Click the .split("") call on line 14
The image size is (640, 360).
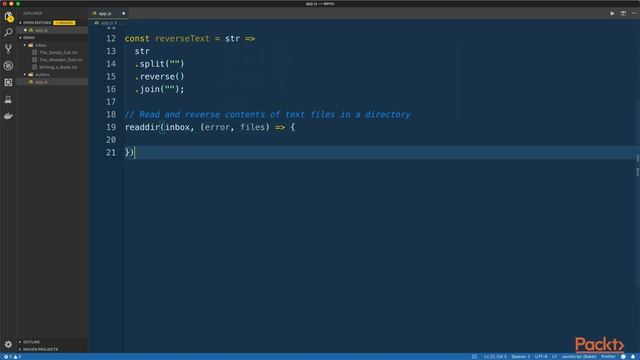(x=160, y=64)
